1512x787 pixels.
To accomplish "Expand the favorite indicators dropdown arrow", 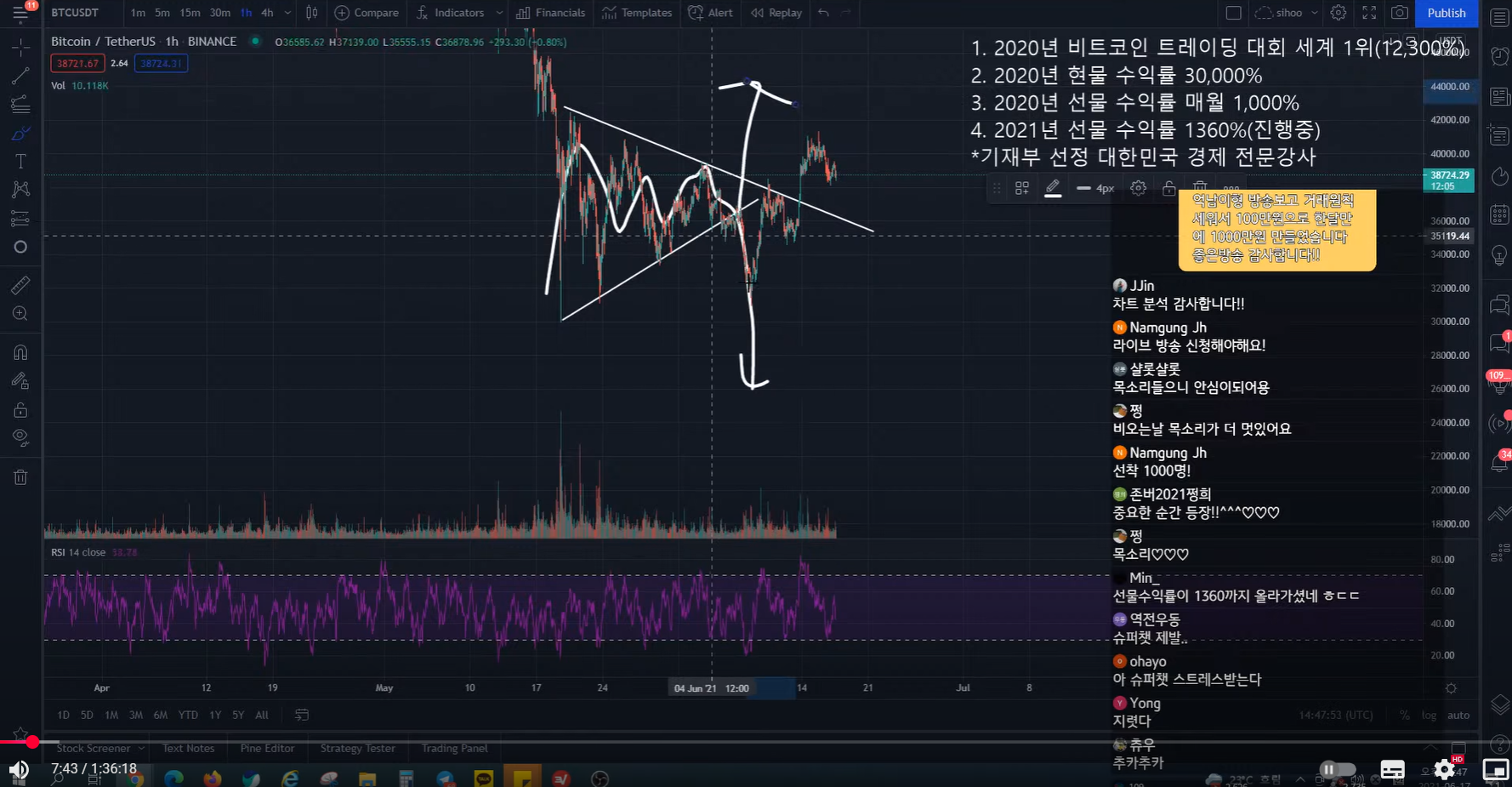I will pos(499,13).
